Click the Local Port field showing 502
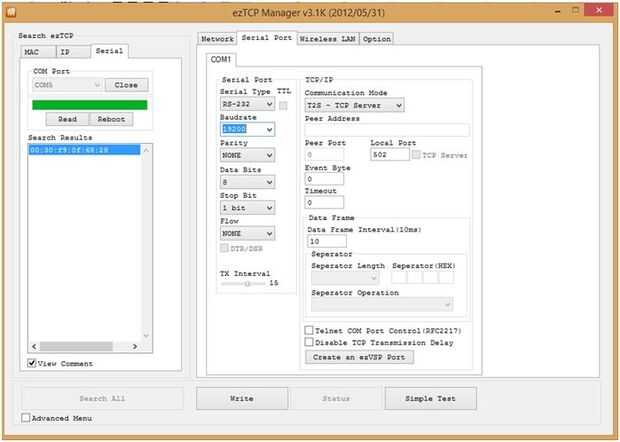 coord(390,155)
